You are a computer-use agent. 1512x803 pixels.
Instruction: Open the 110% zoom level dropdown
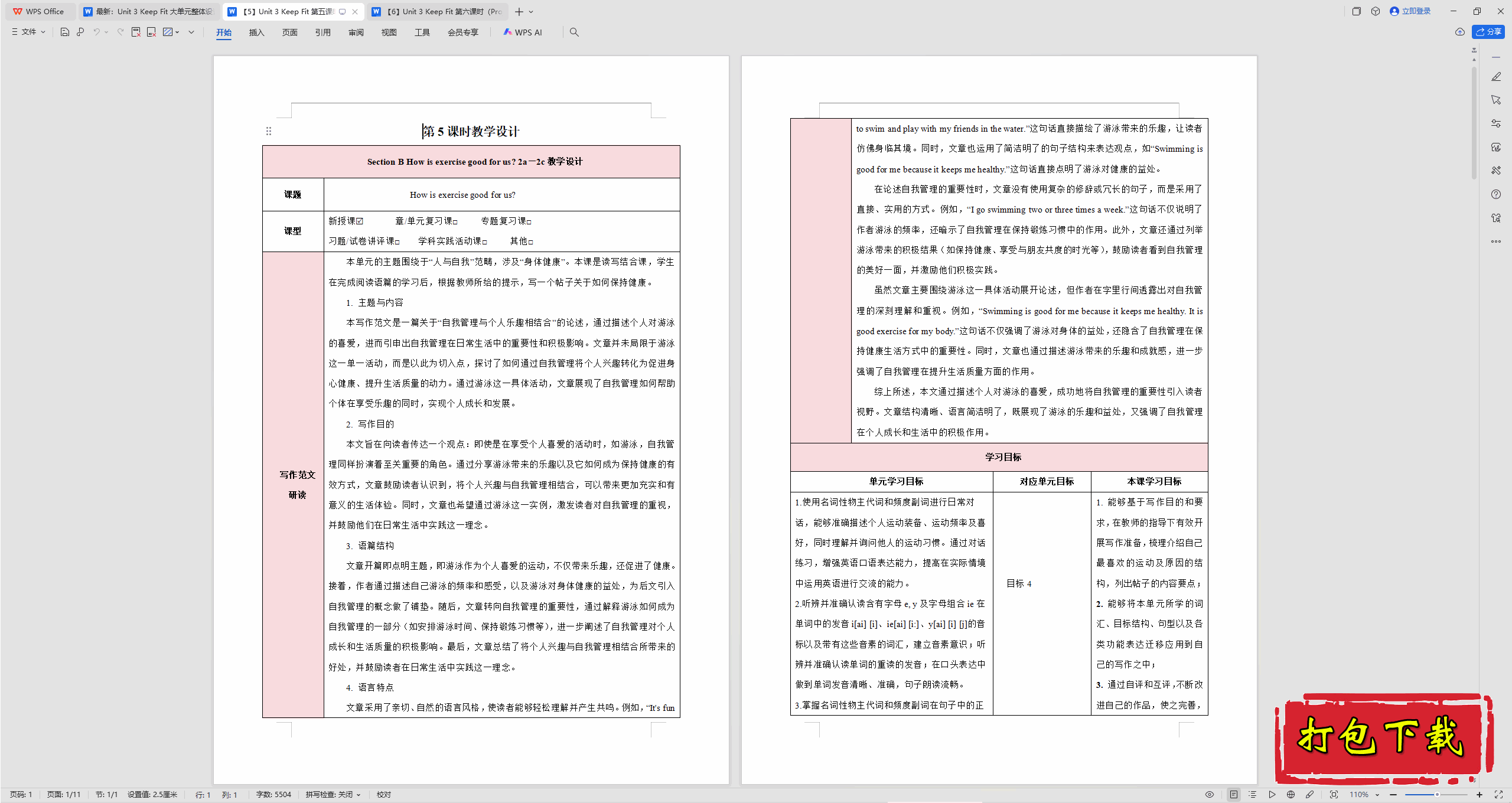coord(1364,795)
